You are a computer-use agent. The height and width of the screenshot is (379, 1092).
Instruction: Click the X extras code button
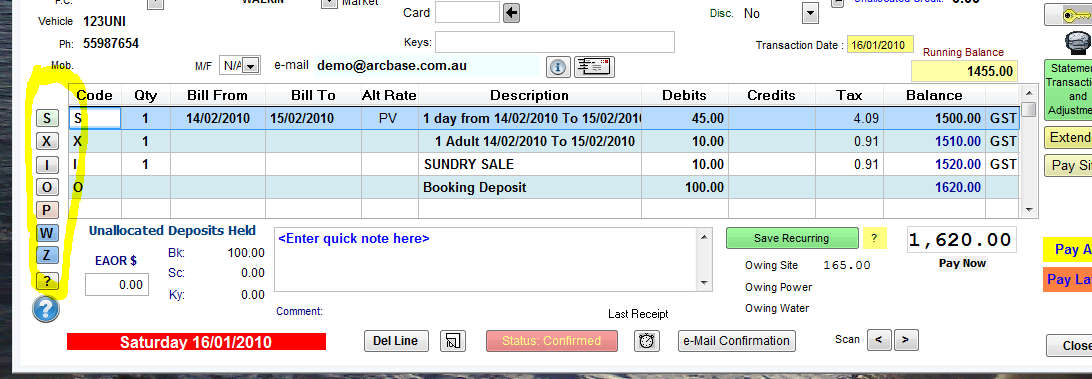pyautogui.click(x=47, y=141)
